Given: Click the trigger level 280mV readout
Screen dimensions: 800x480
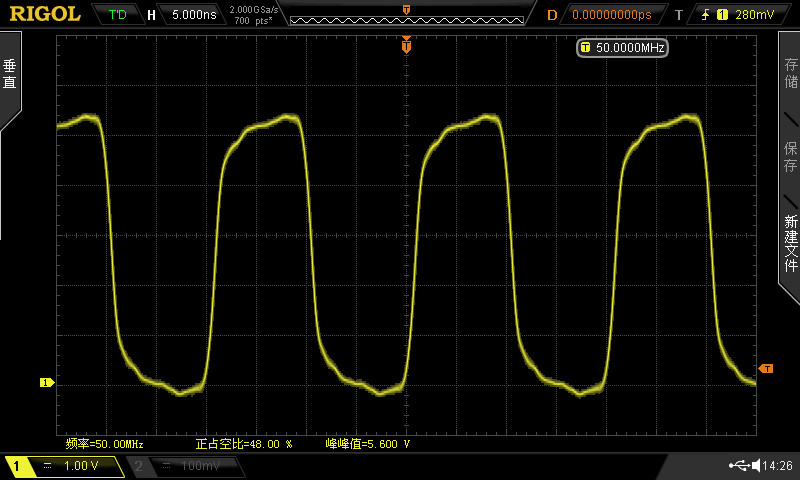Looking at the screenshot, I should coord(755,15).
